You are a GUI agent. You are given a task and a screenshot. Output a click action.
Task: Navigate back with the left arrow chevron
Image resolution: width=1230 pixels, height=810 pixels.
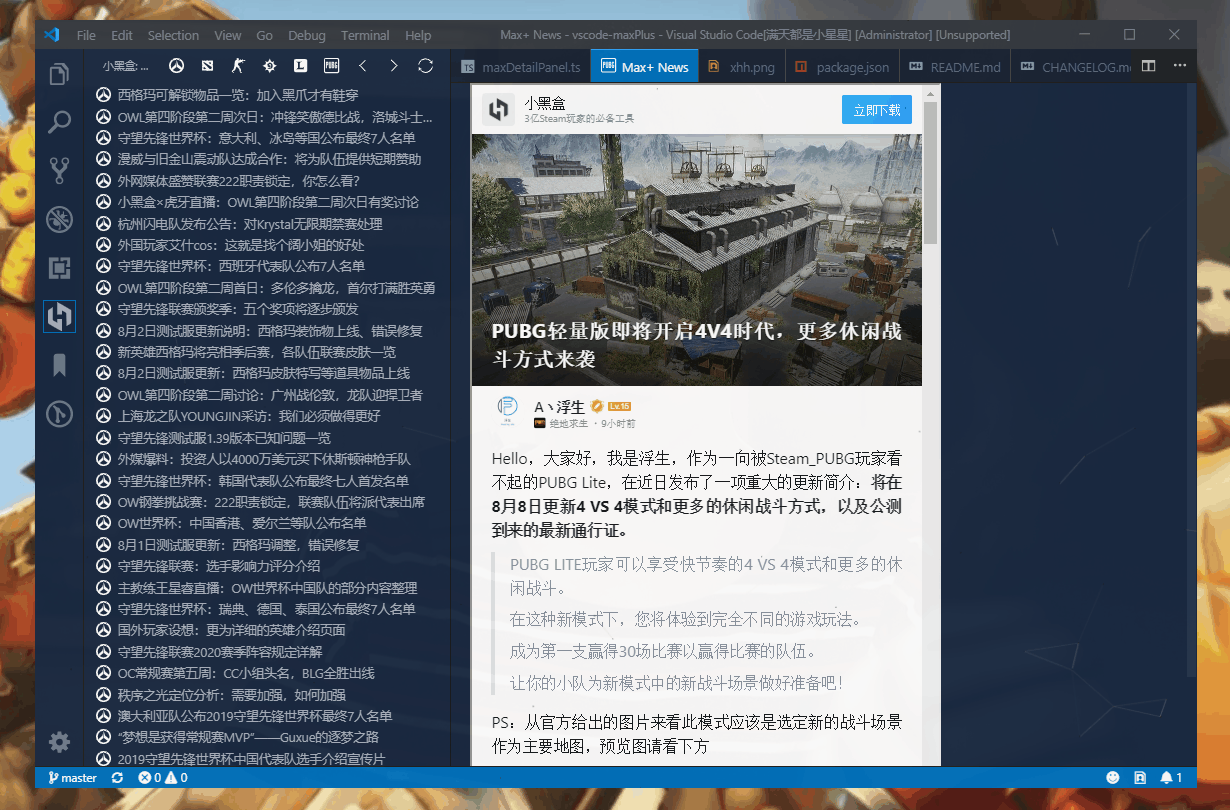tap(365, 66)
